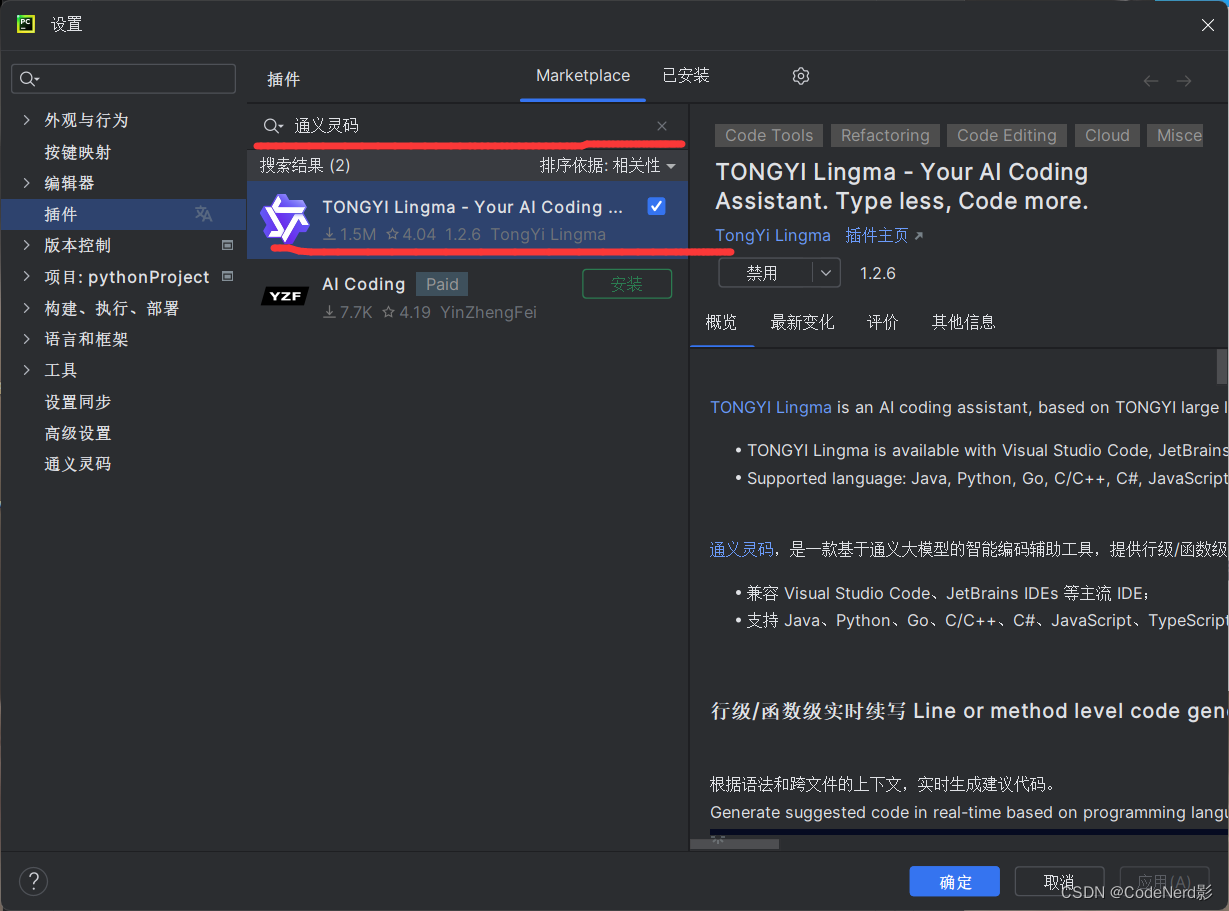The image size is (1229, 911).
Task: Open the 排序依据: 相关性 sort dropdown
Action: click(608, 165)
